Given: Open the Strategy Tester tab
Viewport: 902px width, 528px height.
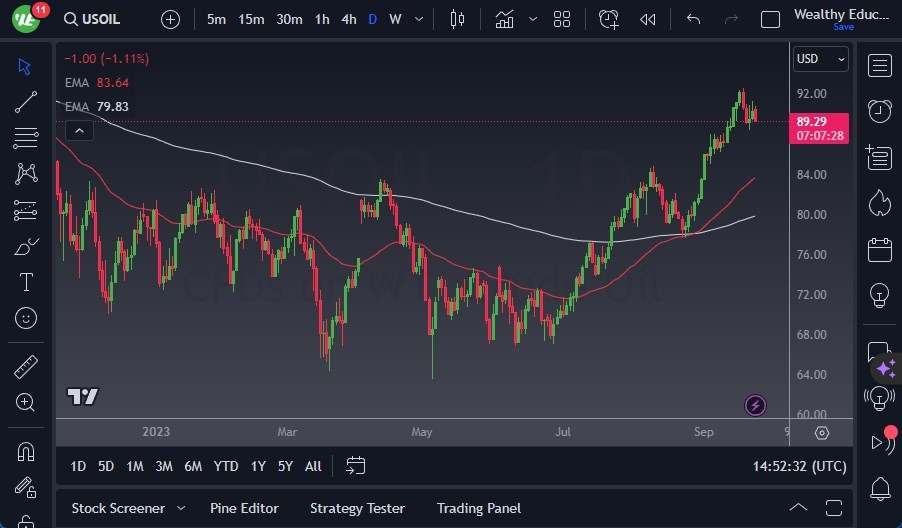Looking at the screenshot, I should [x=357, y=508].
